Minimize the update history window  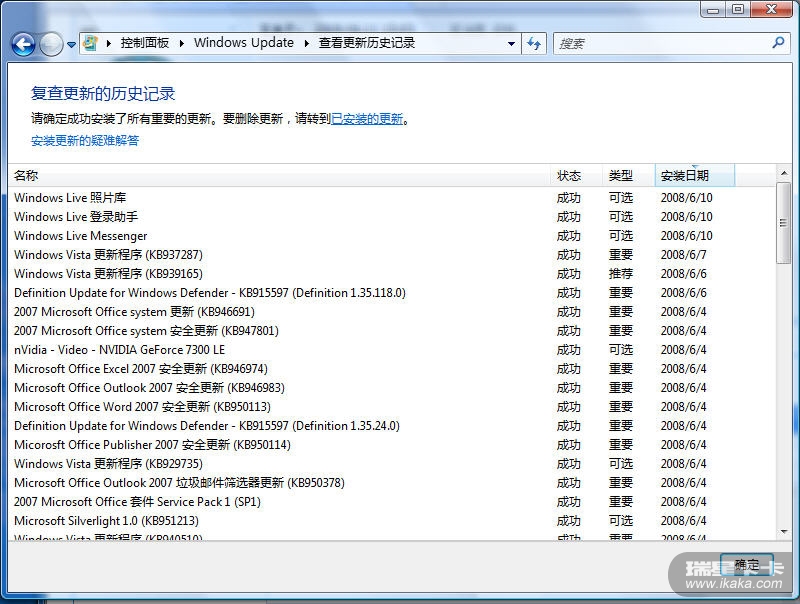(713, 10)
